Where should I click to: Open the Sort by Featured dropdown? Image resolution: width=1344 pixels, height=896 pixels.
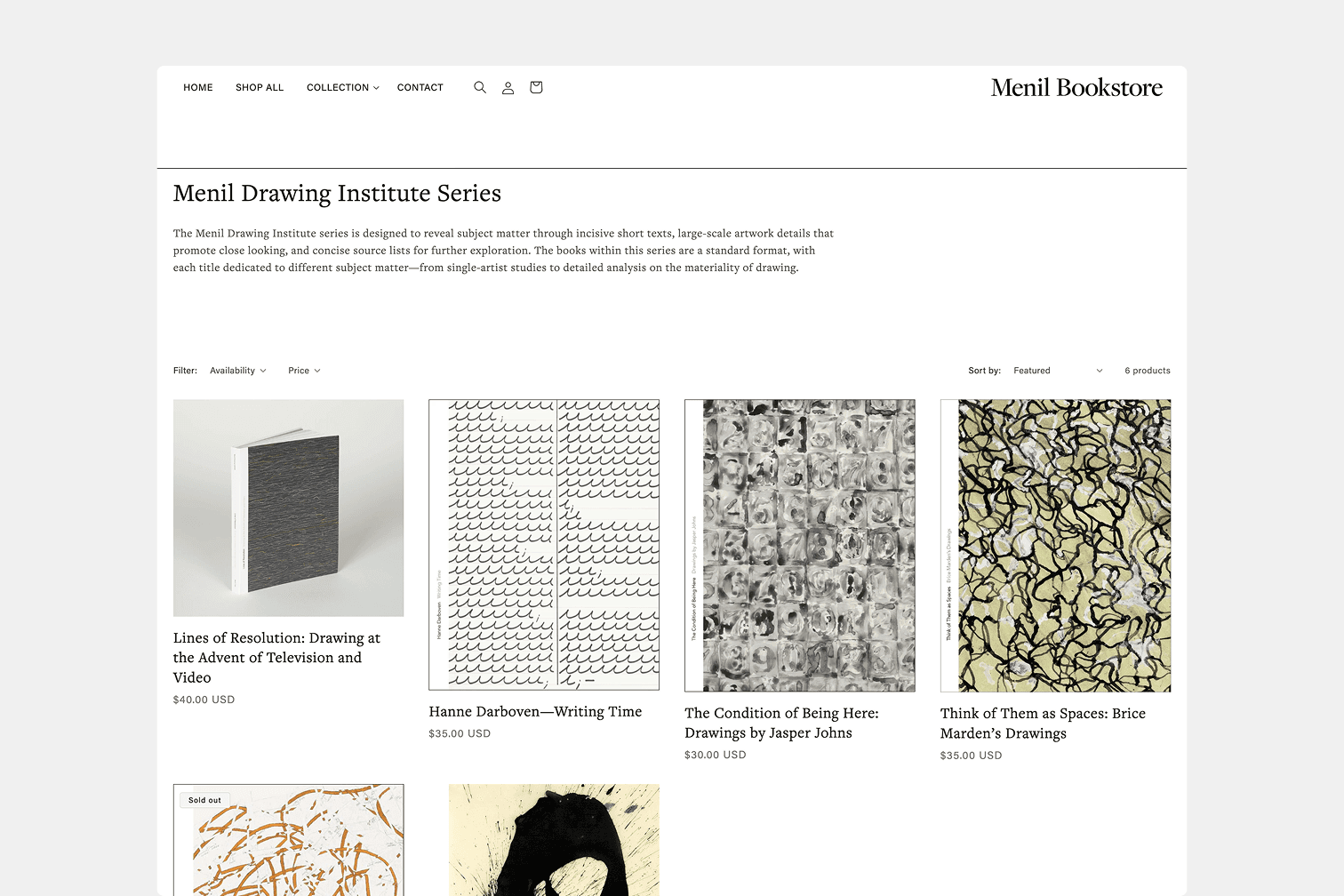(x=1058, y=371)
